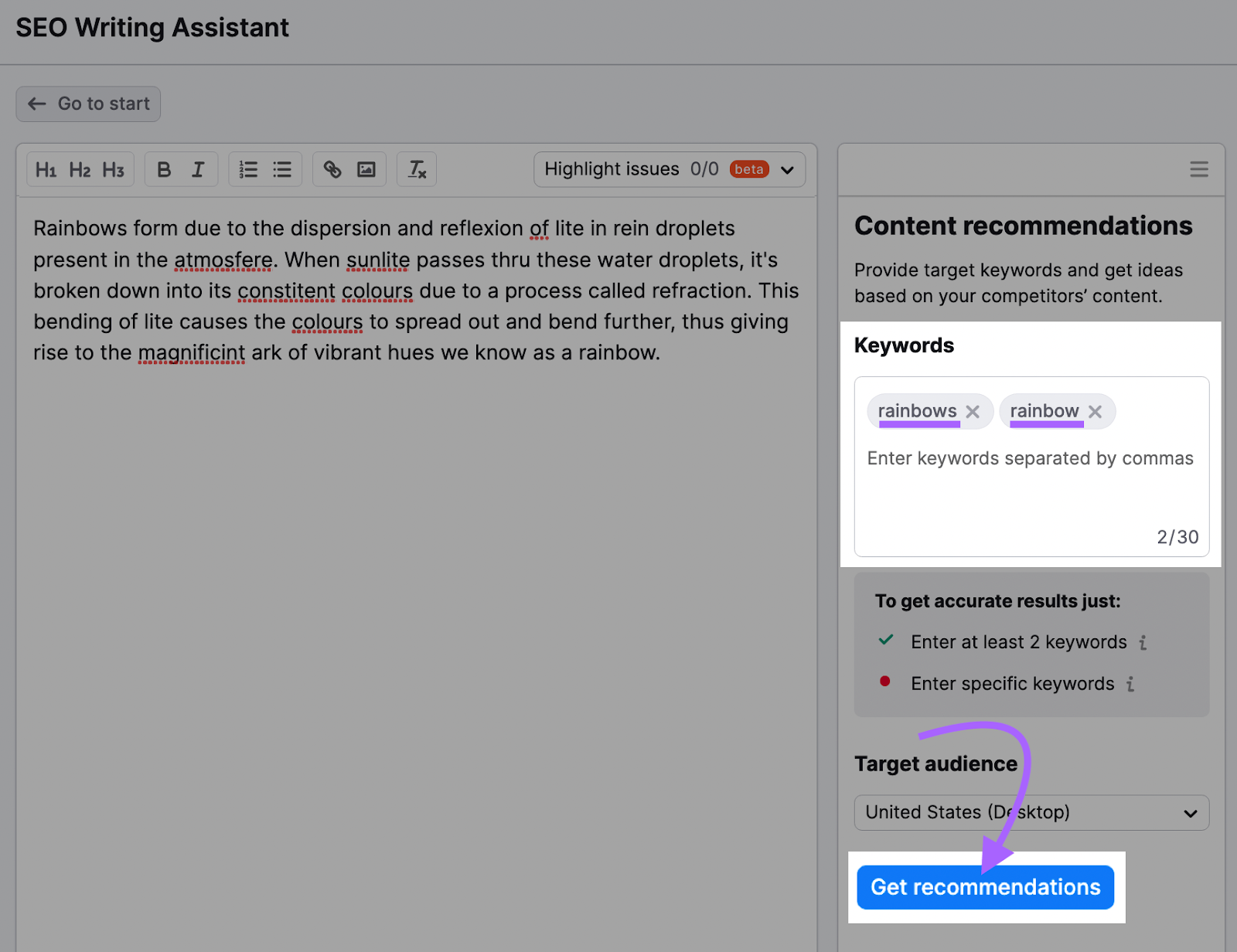Insert an image

pyautogui.click(x=366, y=170)
